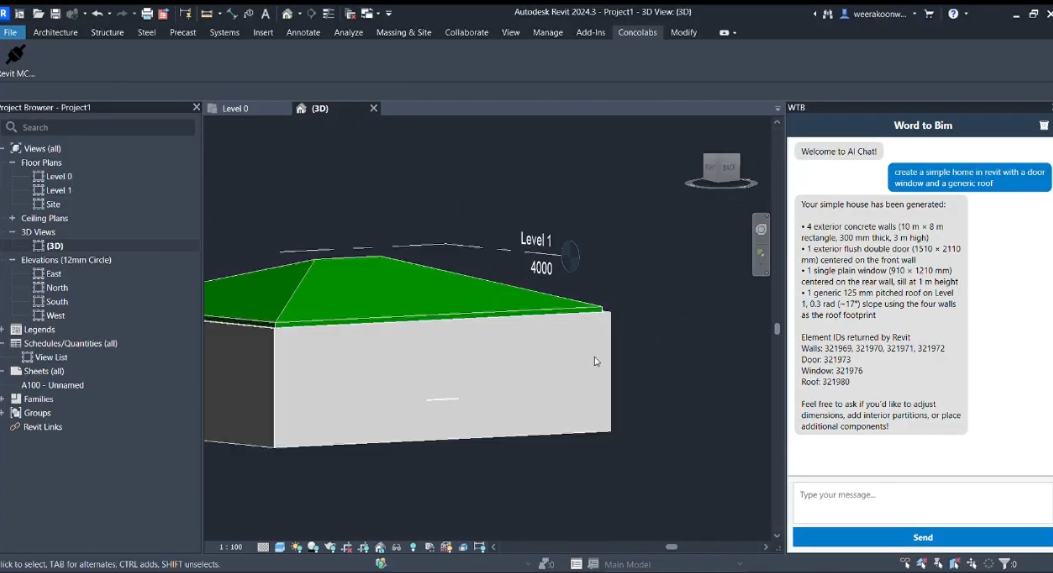This screenshot has height=573, width=1053.
Task: Click the ViewCube in the 3D view
Action: pos(721,168)
